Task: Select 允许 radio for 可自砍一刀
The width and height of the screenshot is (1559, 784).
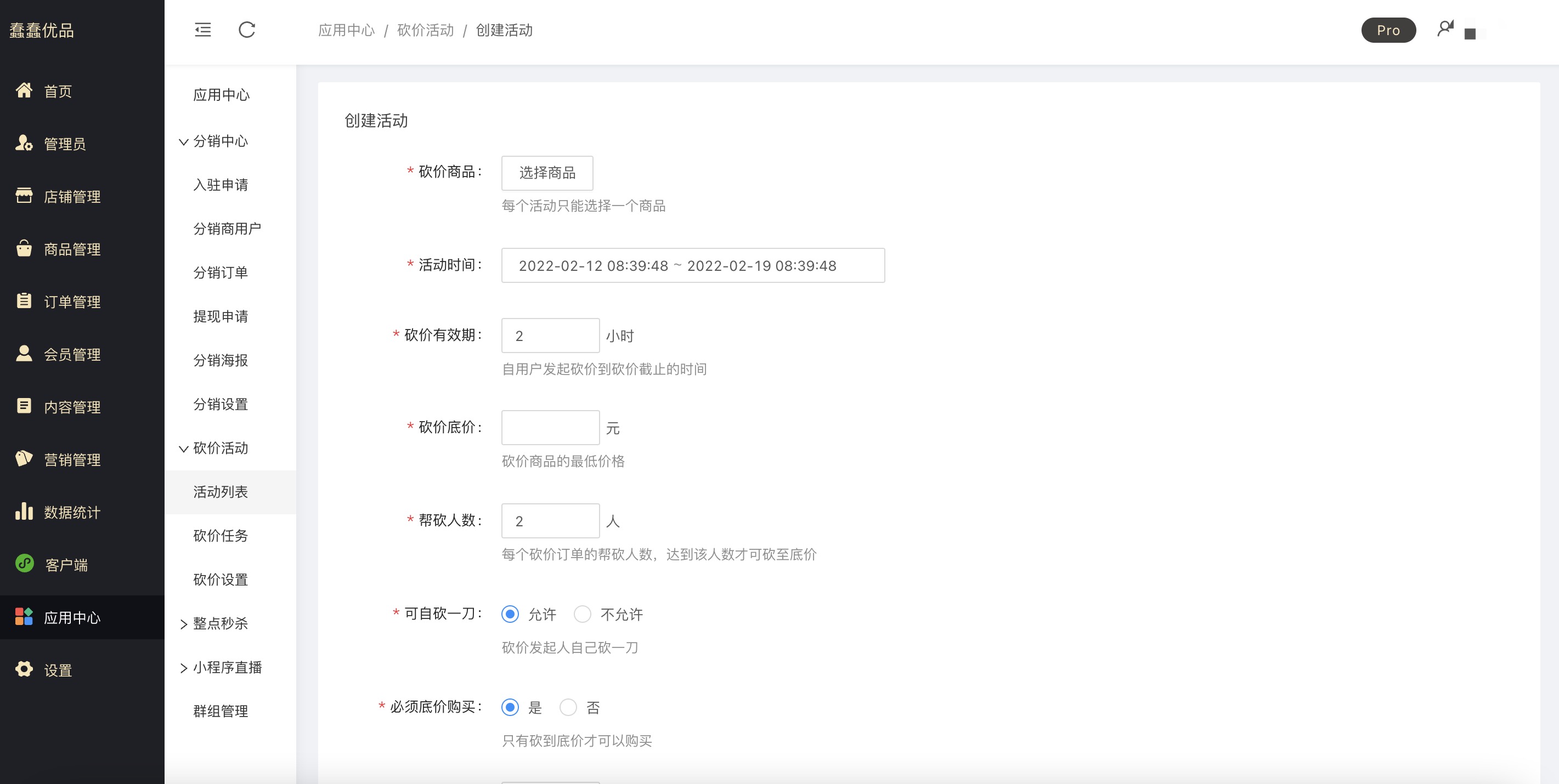Action: coord(510,614)
